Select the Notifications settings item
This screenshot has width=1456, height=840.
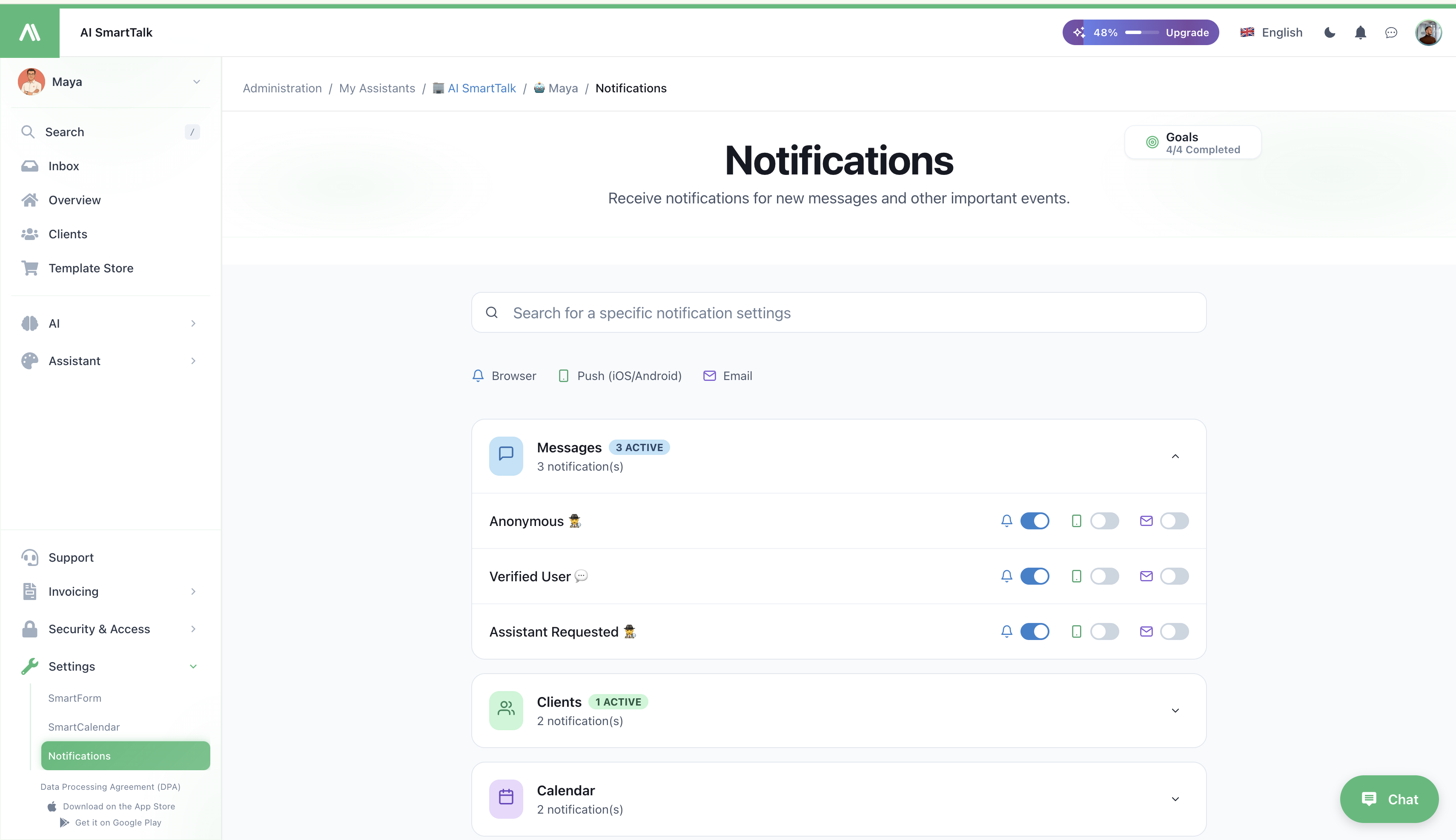(126, 756)
